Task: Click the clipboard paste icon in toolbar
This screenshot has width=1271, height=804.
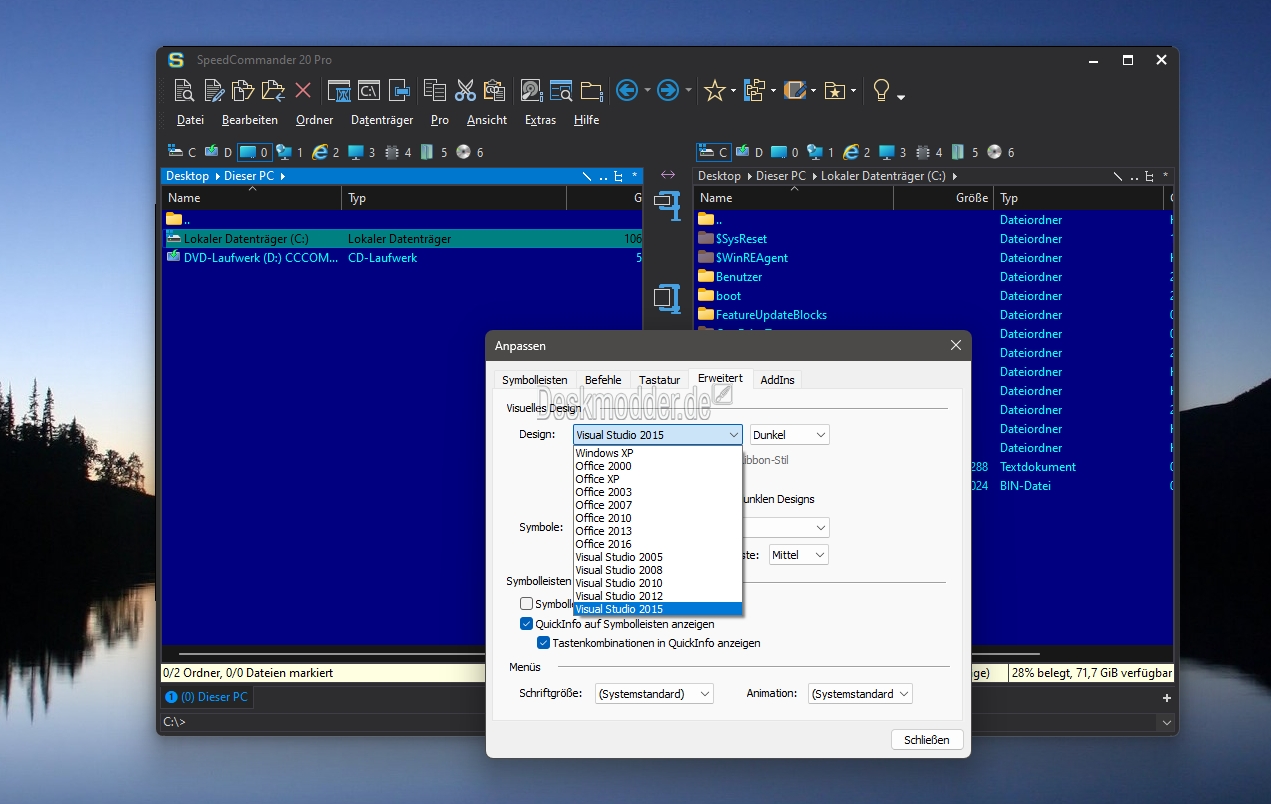Action: click(x=494, y=91)
